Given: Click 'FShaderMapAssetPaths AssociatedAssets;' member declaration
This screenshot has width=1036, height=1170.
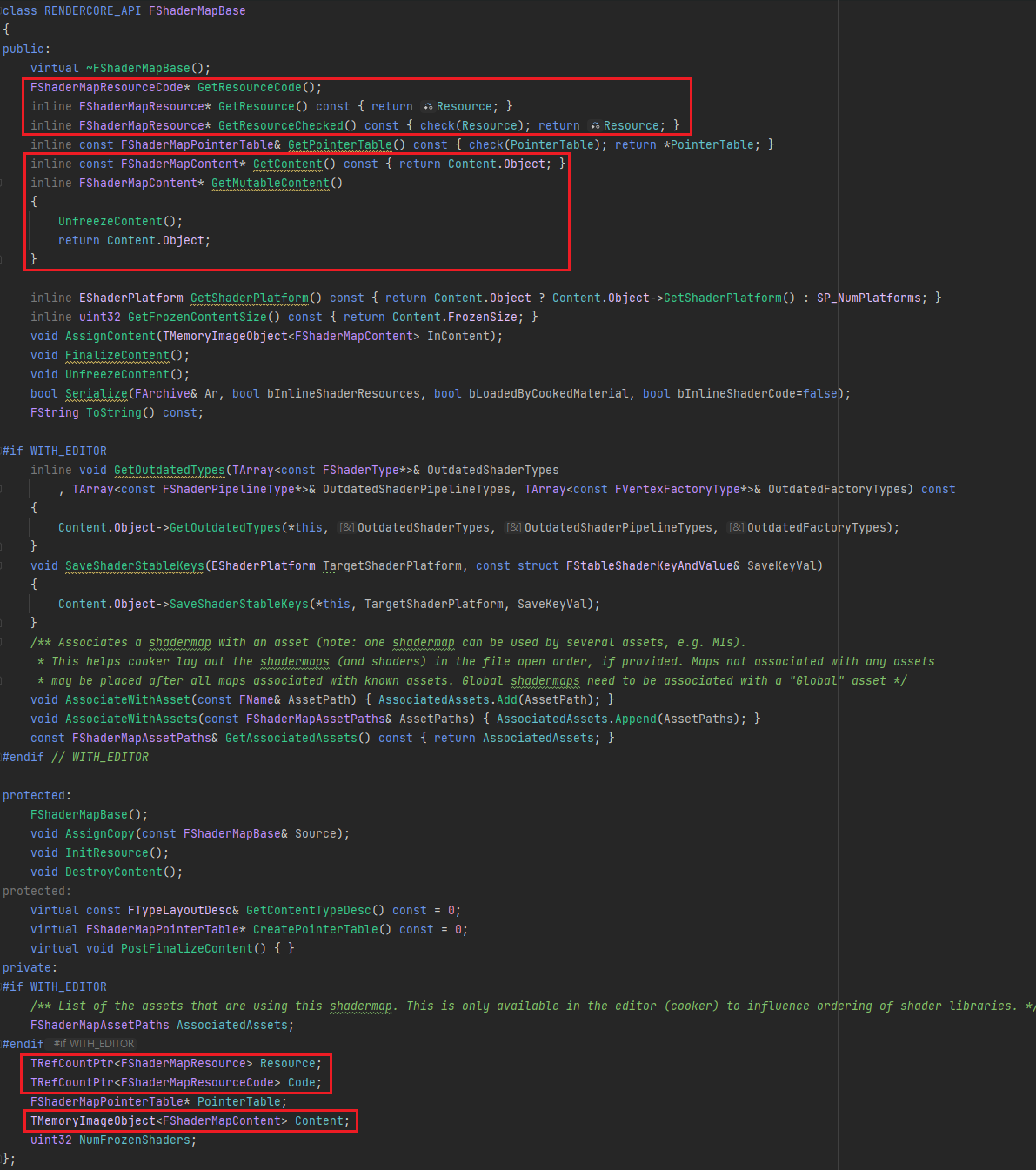Looking at the screenshot, I should click(163, 1025).
